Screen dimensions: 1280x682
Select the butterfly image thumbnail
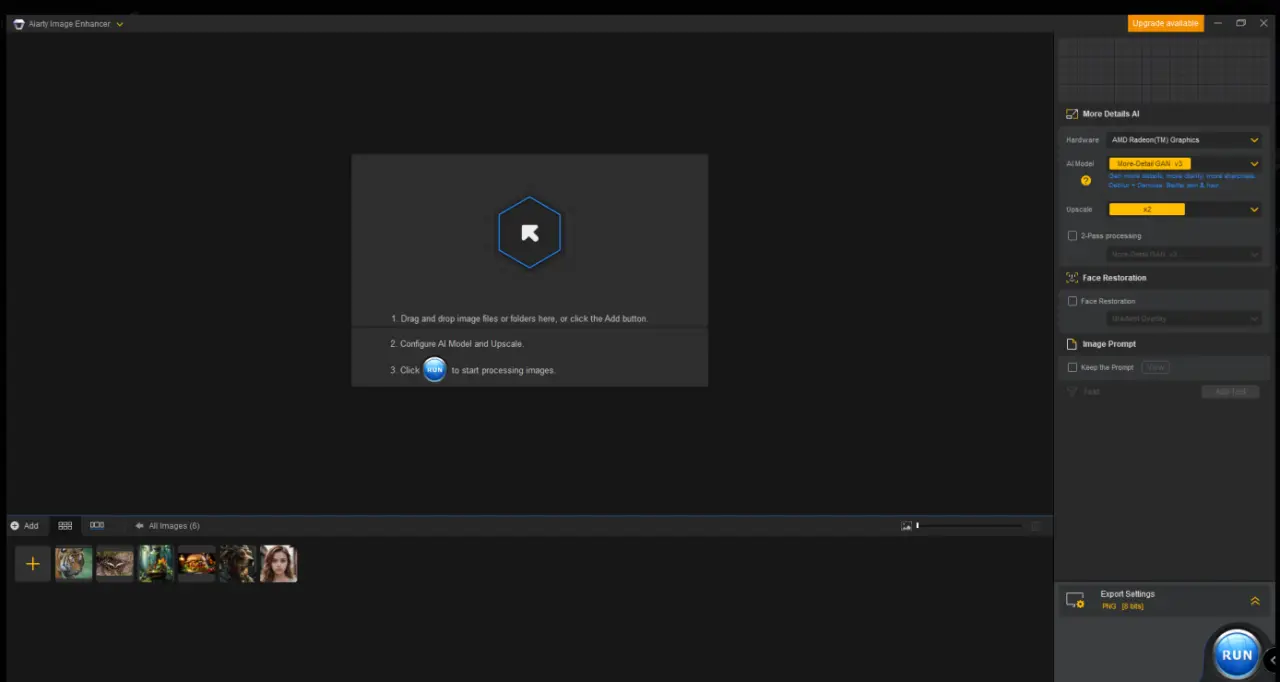point(115,564)
